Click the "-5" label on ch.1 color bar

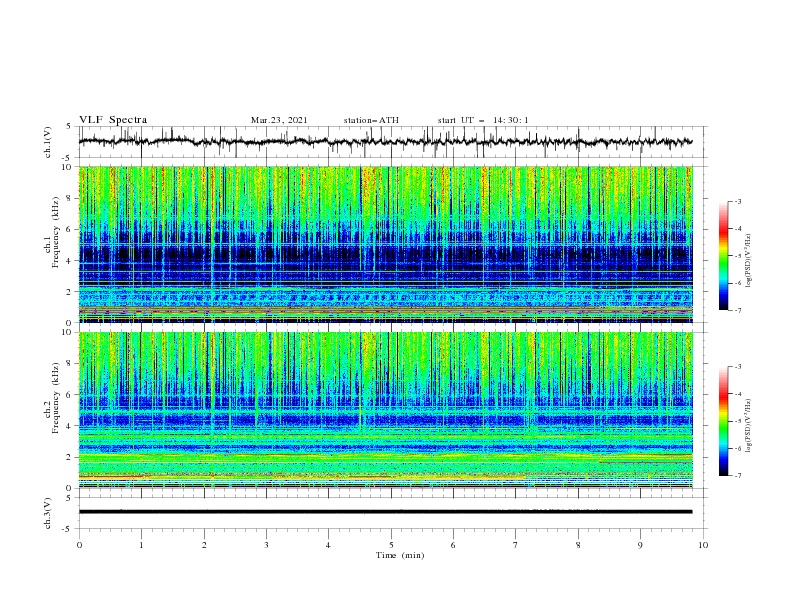738,256
